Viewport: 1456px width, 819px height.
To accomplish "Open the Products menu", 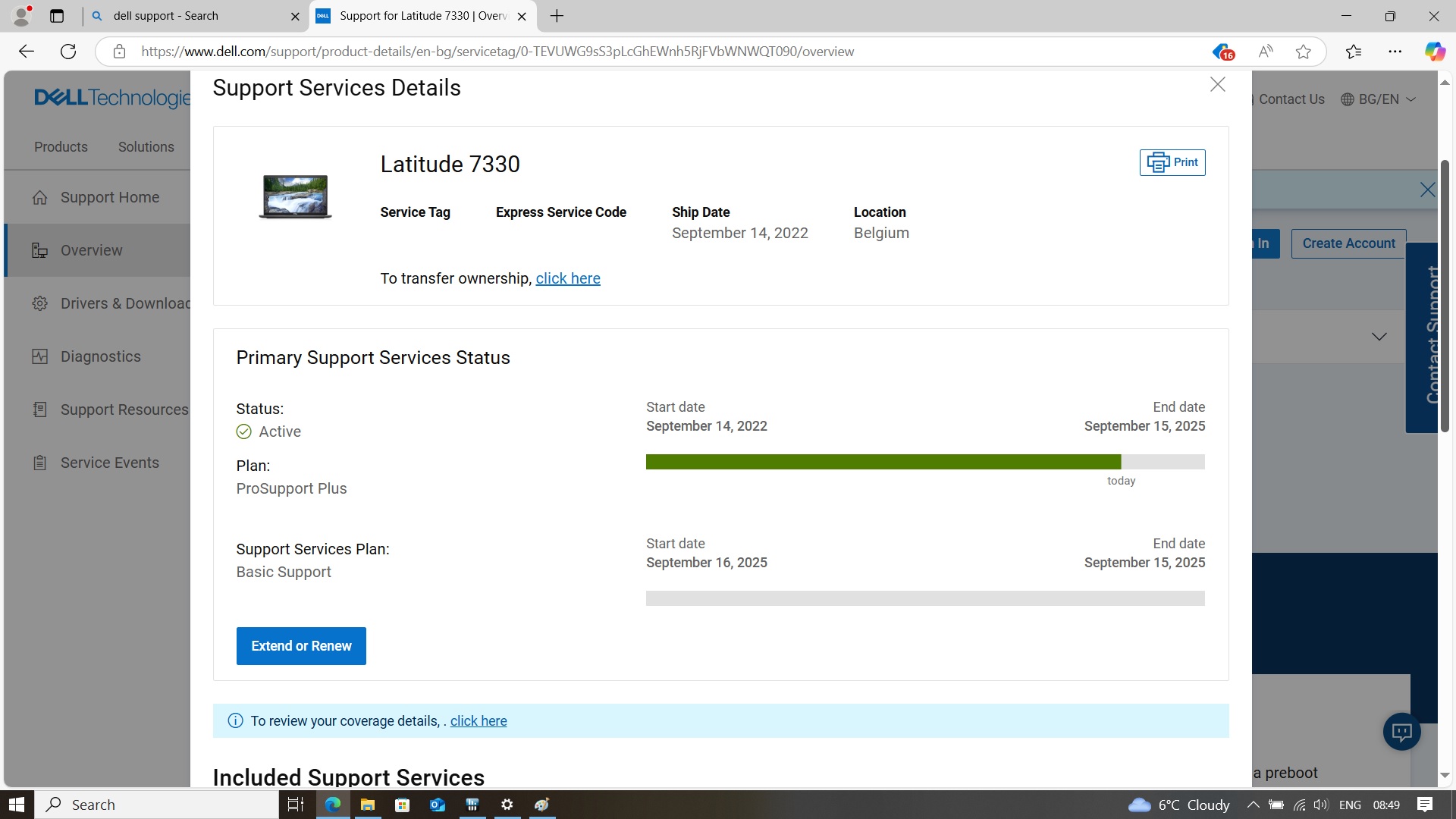I will (61, 147).
